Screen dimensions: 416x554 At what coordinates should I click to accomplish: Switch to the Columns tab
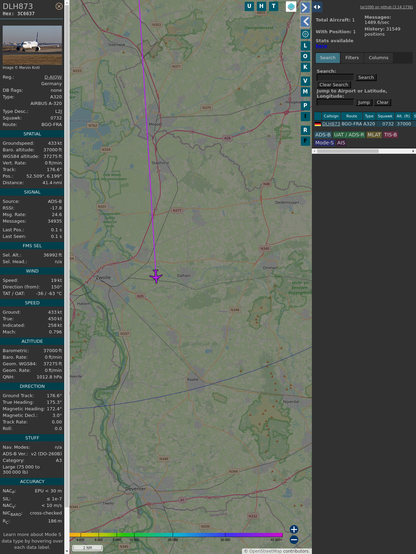pyautogui.click(x=378, y=58)
